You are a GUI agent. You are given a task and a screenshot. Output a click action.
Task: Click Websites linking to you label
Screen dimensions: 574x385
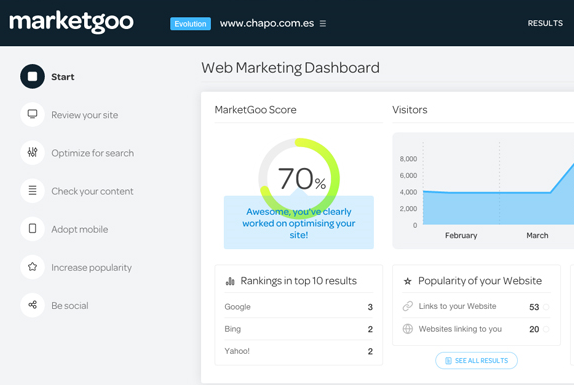coord(460,329)
